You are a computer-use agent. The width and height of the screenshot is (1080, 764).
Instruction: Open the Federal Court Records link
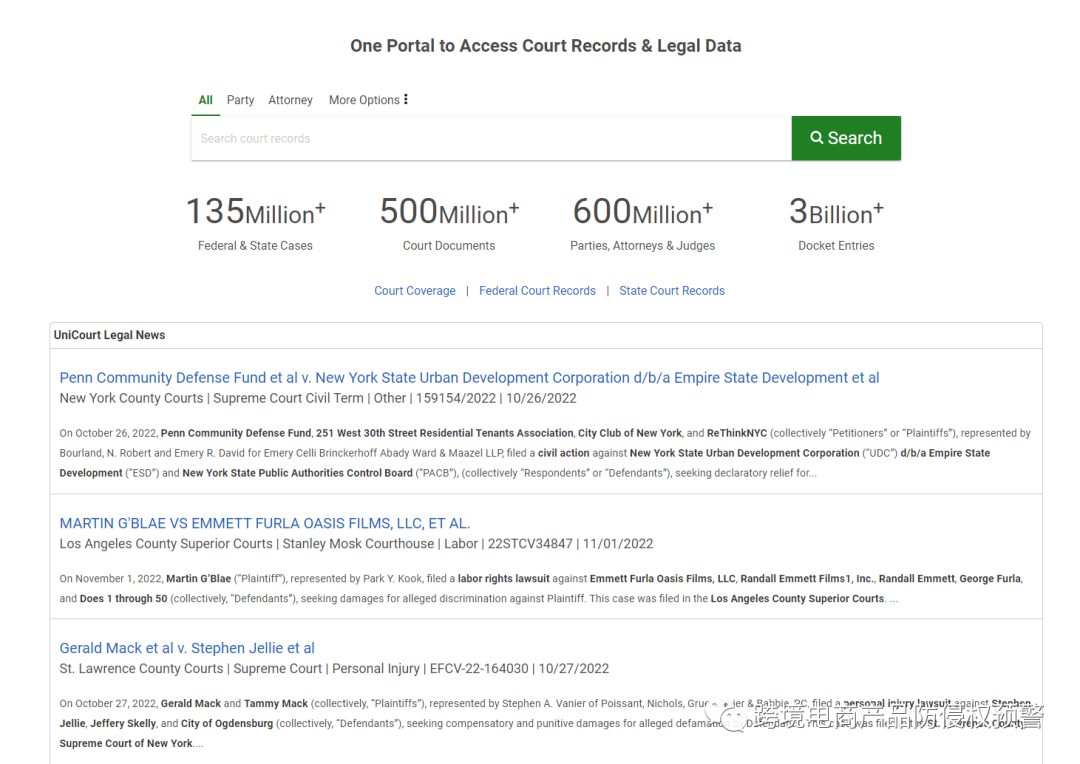537,291
